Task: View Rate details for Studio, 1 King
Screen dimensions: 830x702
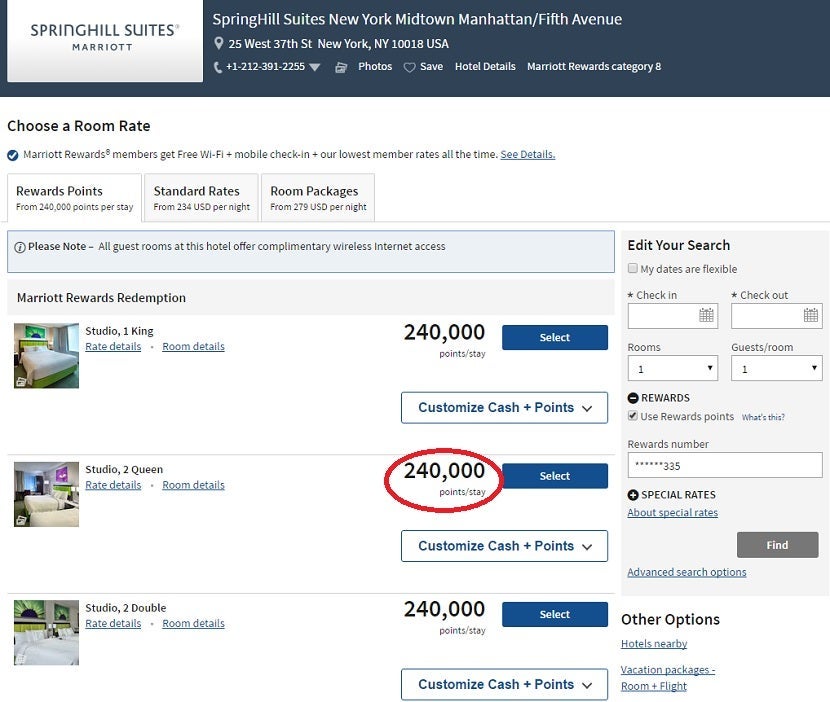Action: 113,346
